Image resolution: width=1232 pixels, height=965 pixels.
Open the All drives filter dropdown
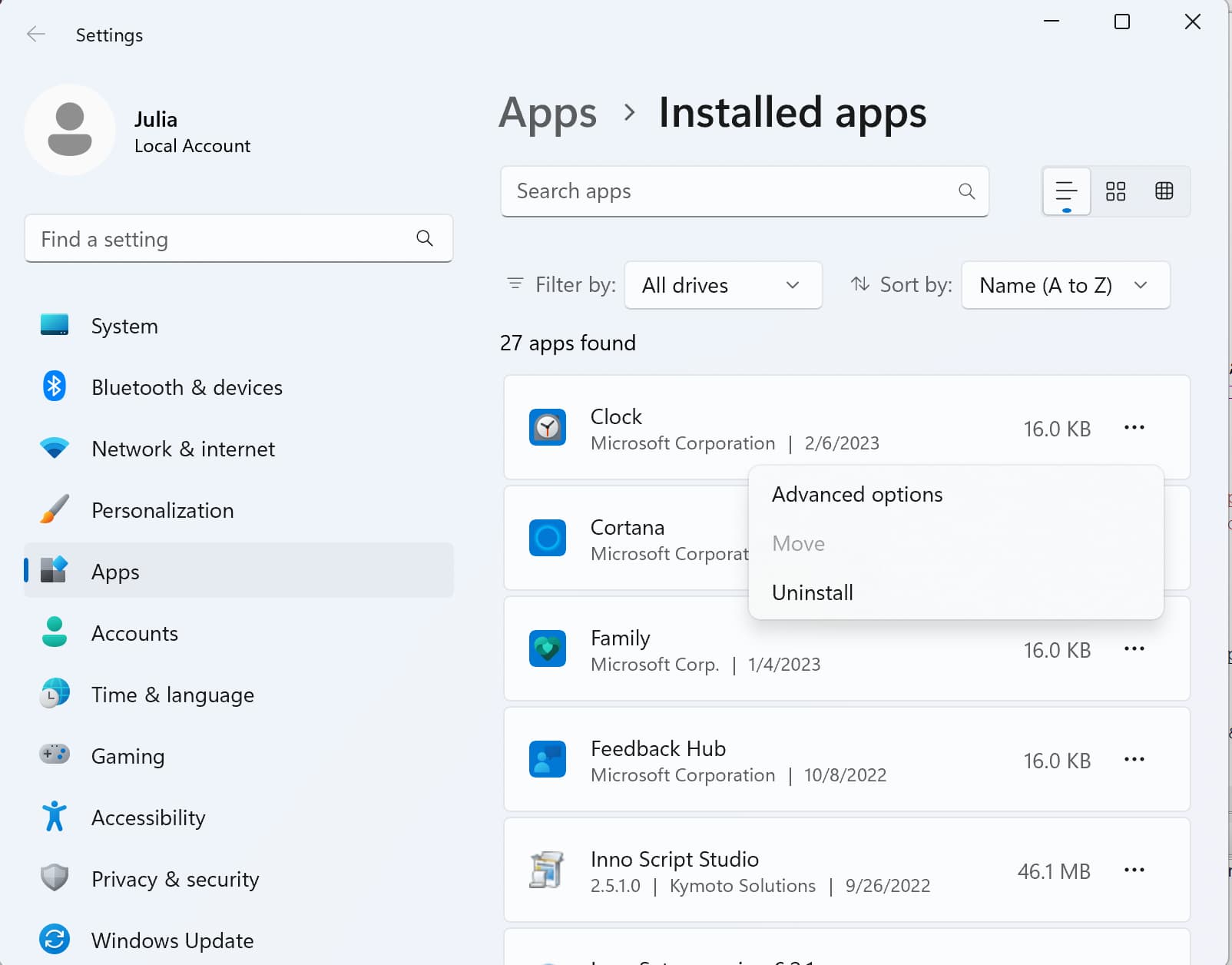pyautogui.click(x=723, y=285)
